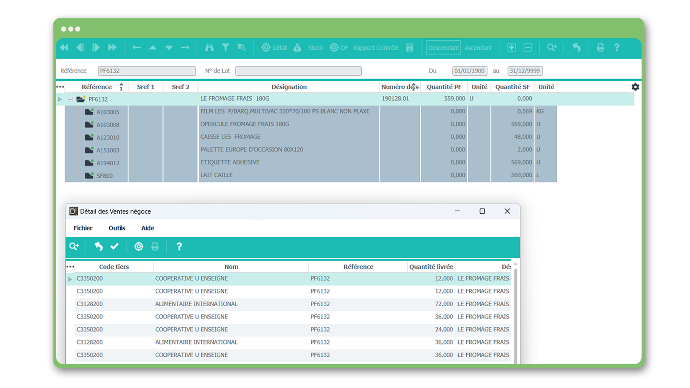This screenshot has width=690, height=388.
Task: Open the Stock money-bag icon
Action: pos(297,48)
